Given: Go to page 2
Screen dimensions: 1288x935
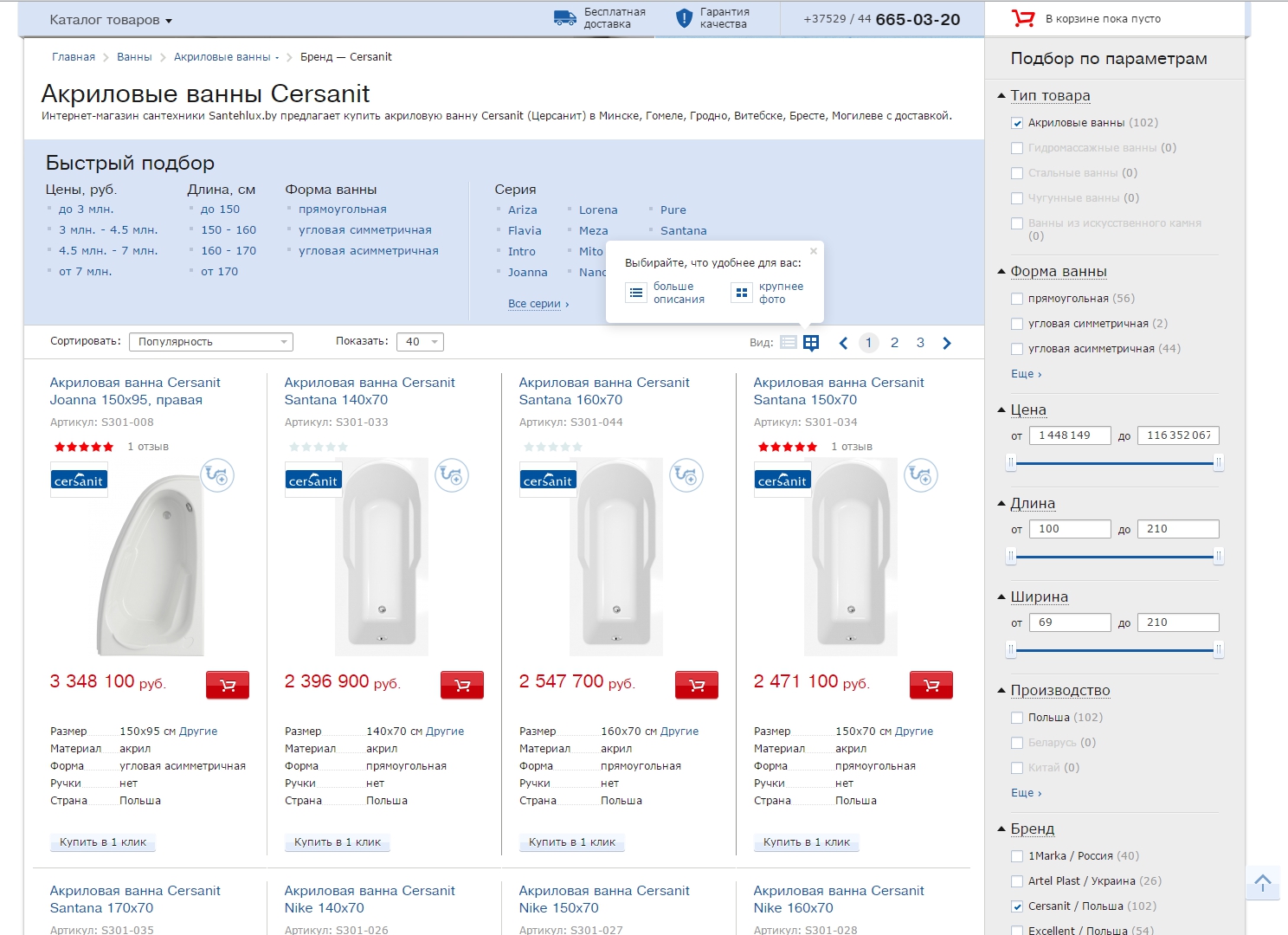Looking at the screenshot, I should [x=895, y=343].
